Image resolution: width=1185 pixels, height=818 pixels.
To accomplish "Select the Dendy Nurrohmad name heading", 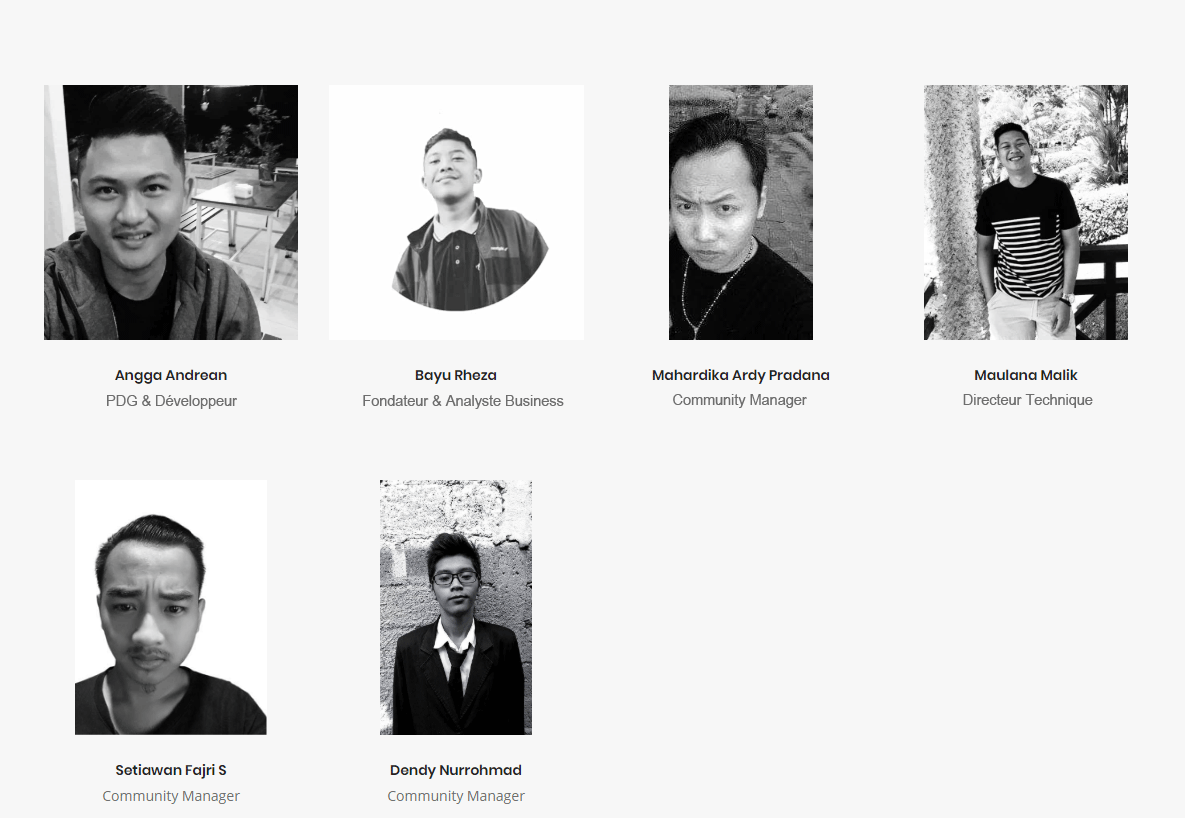I will (456, 770).
